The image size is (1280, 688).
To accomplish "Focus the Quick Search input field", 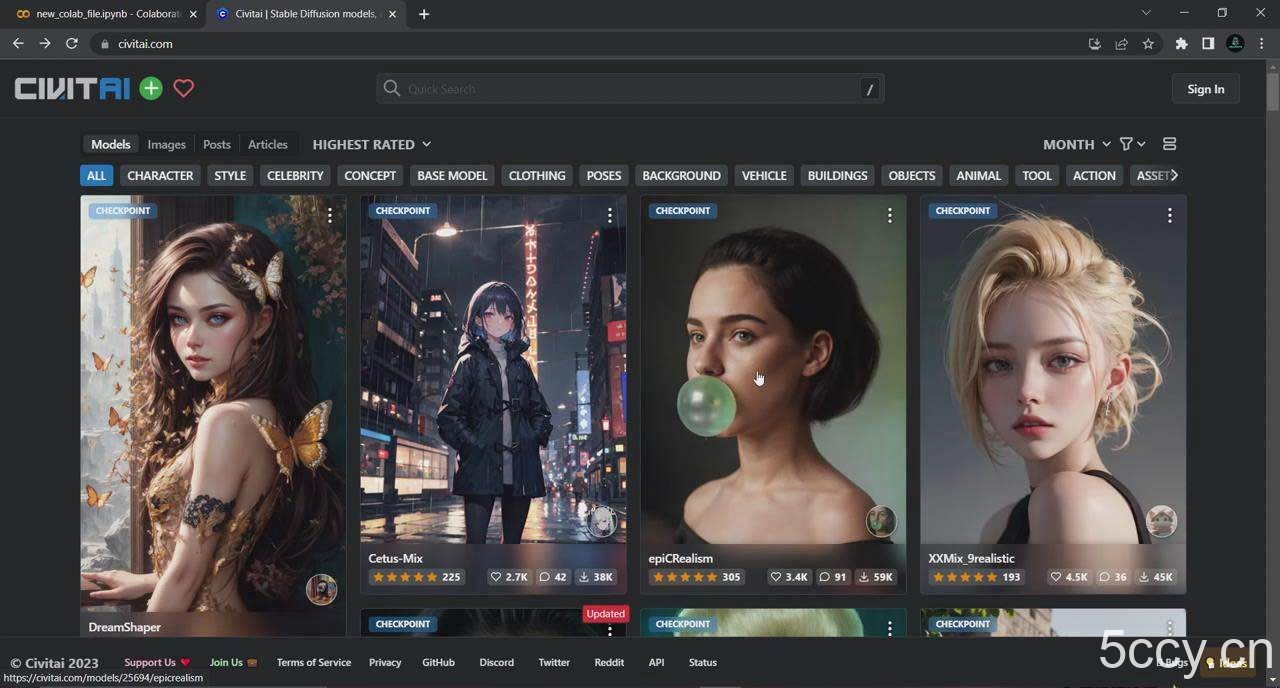I will click(630, 89).
